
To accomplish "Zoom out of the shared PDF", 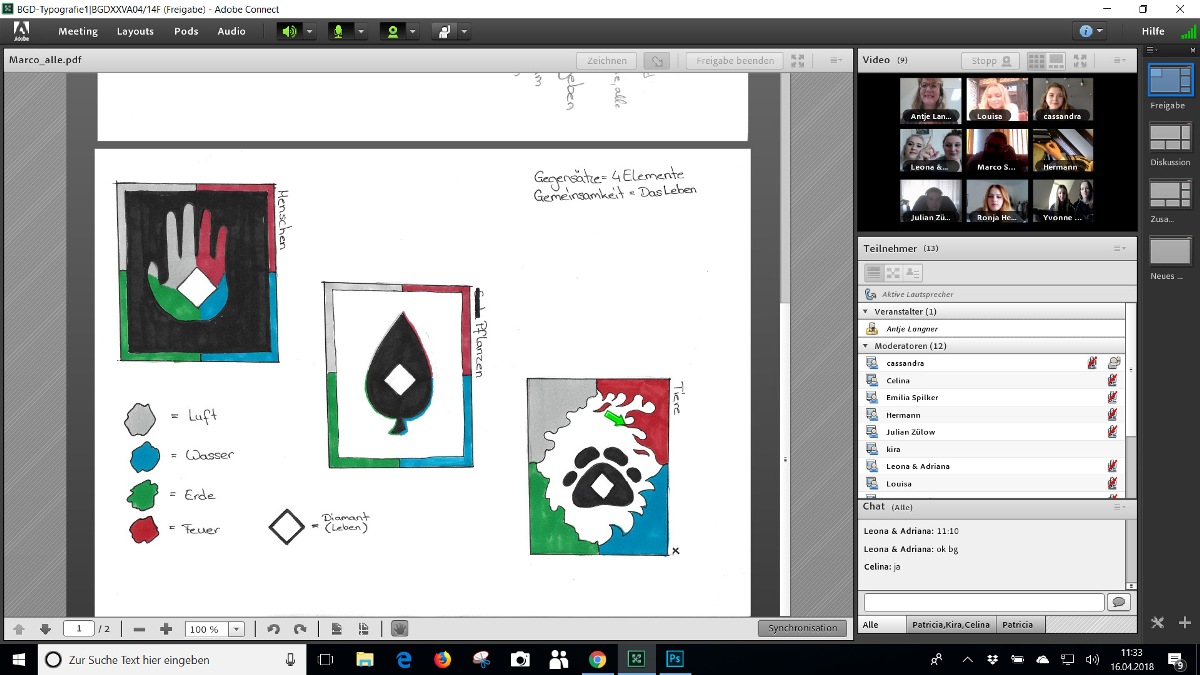I will point(139,629).
